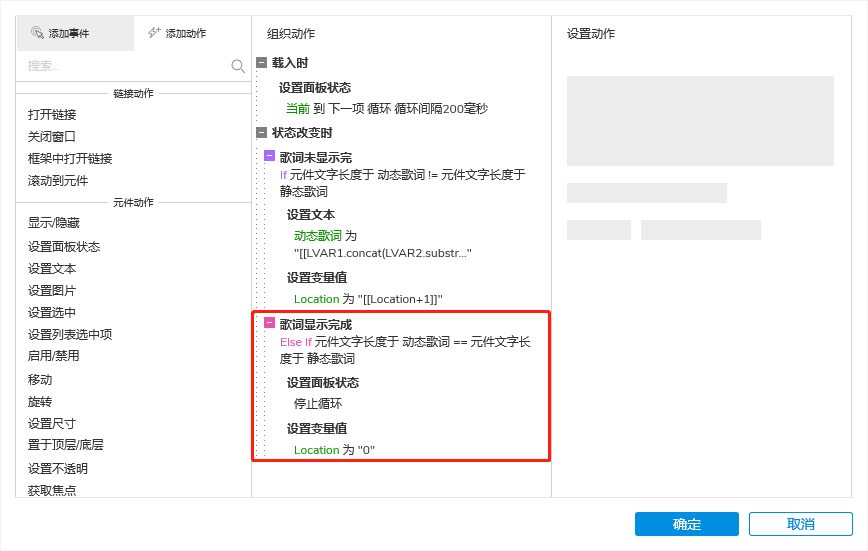
Task: Select the Location 为 "0" entry
Action: [x=334, y=450]
